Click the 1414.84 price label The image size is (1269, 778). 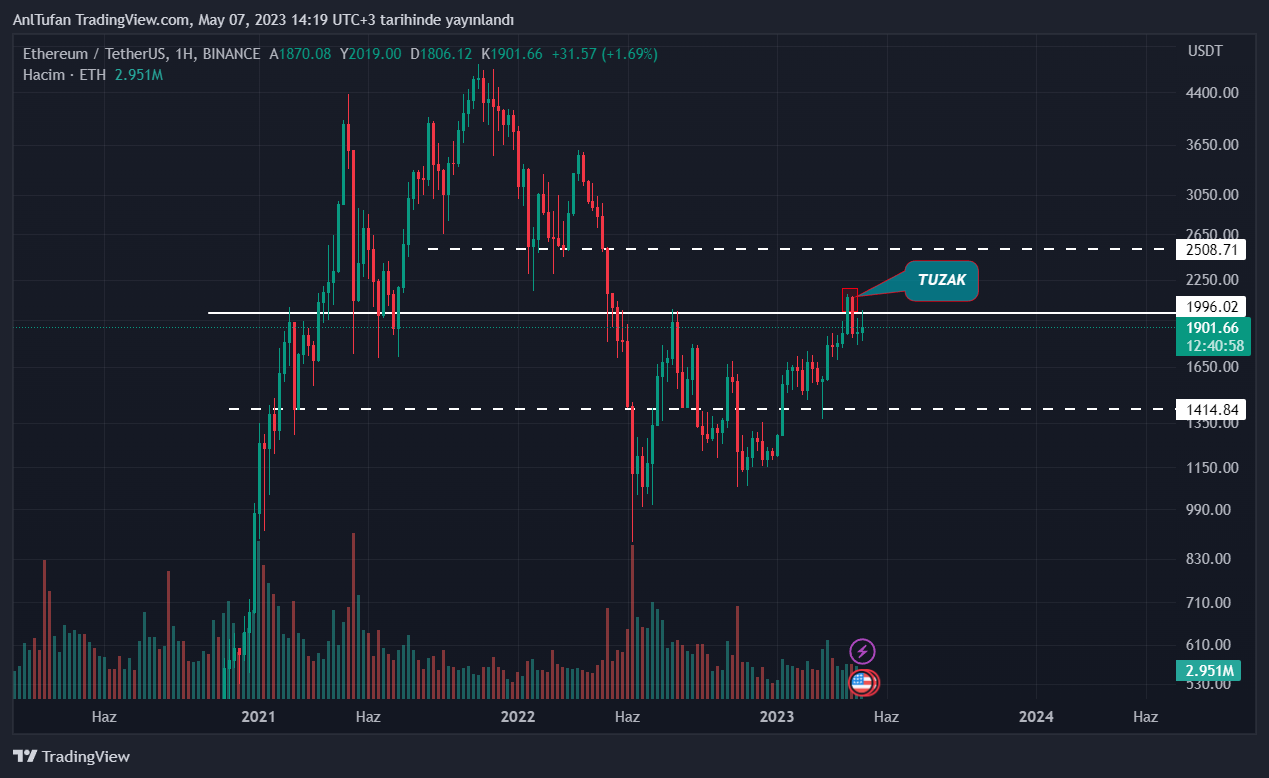[x=1212, y=409]
